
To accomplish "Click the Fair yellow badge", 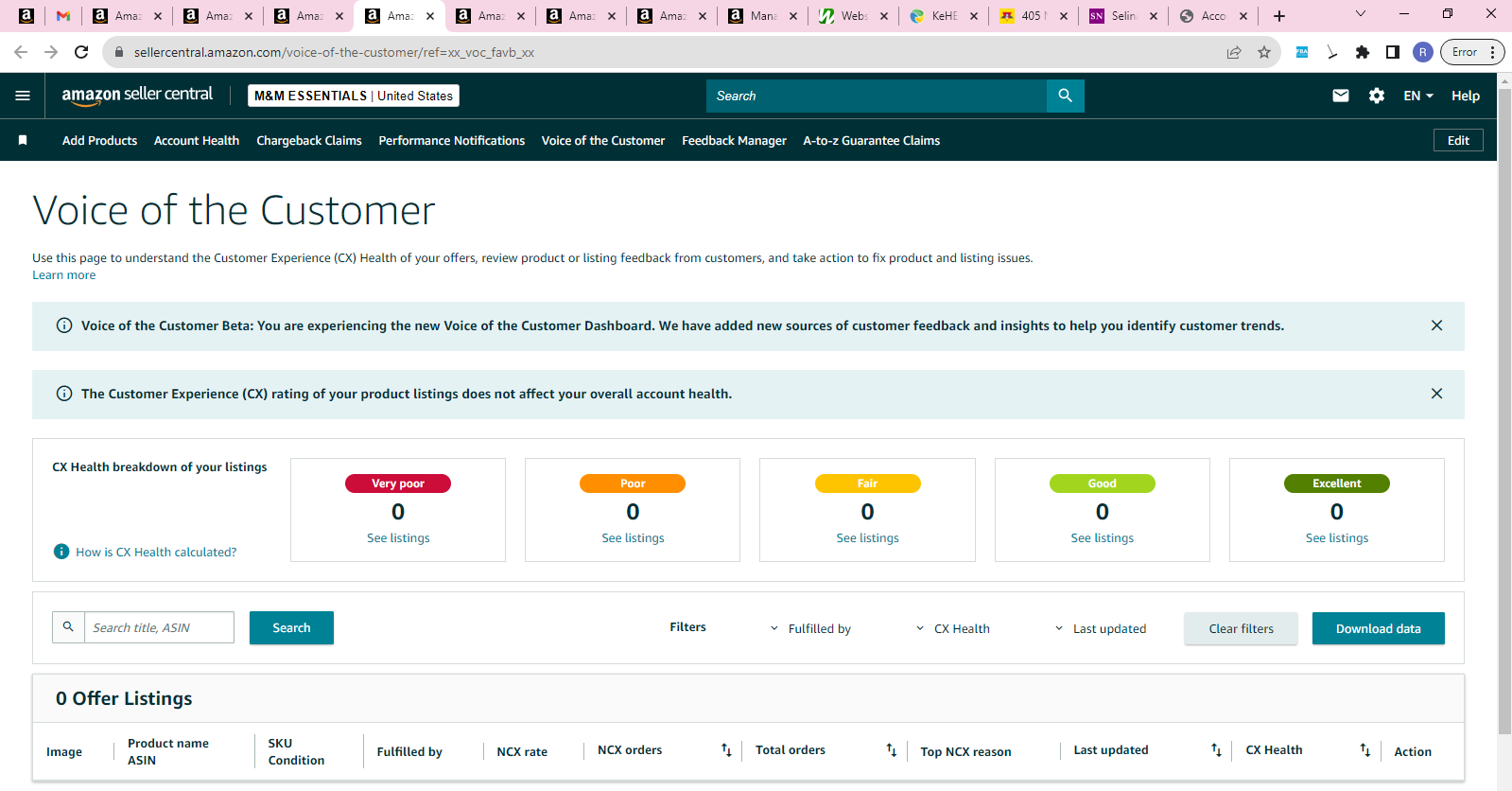I will [867, 483].
